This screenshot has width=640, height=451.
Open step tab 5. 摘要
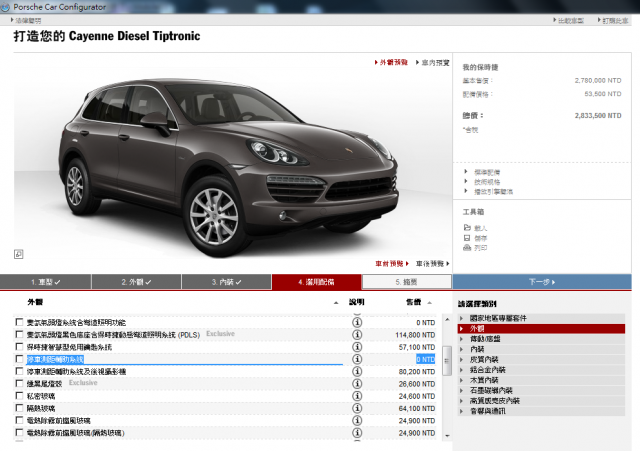point(407,282)
